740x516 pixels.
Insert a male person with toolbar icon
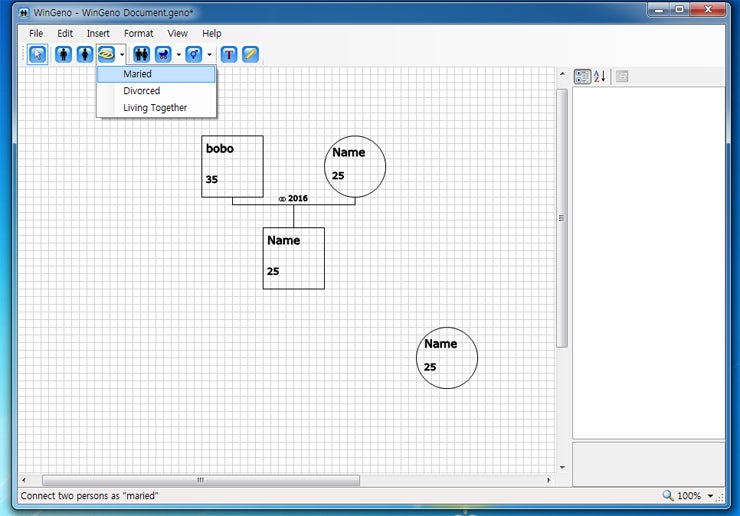click(63, 54)
